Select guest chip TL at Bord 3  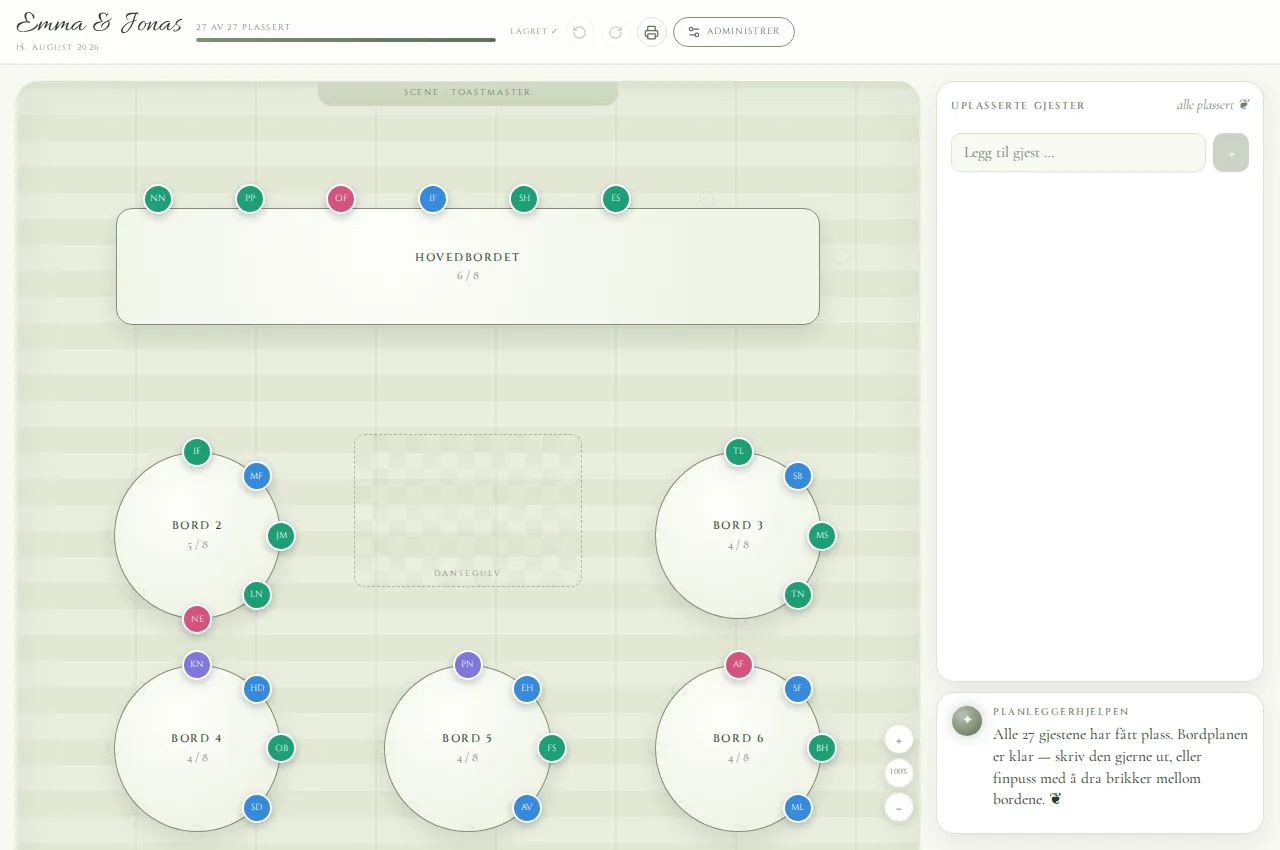pos(739,452)
